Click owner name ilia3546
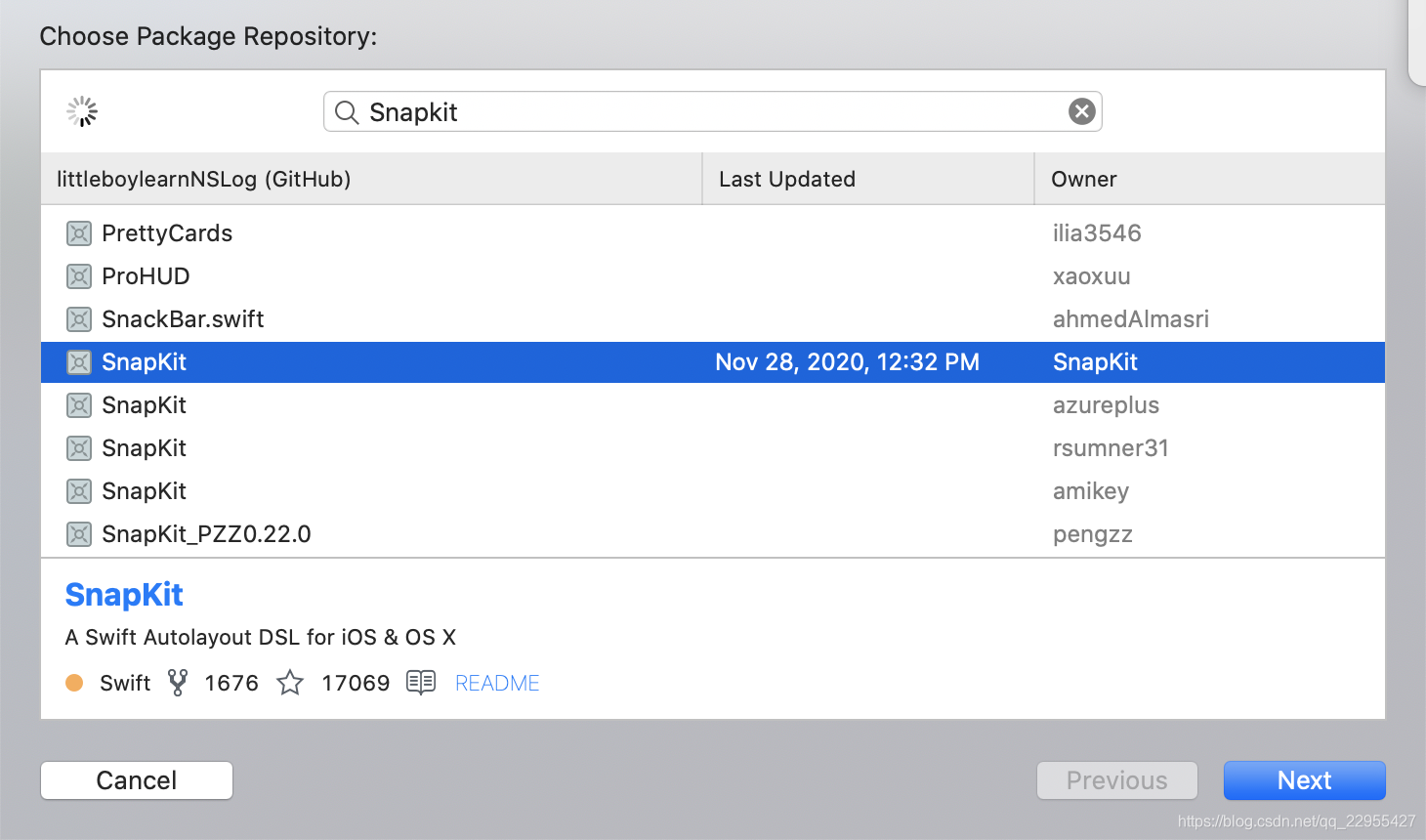The width and height of the screenshot is (1426, 840). [x=1097, y=233]
